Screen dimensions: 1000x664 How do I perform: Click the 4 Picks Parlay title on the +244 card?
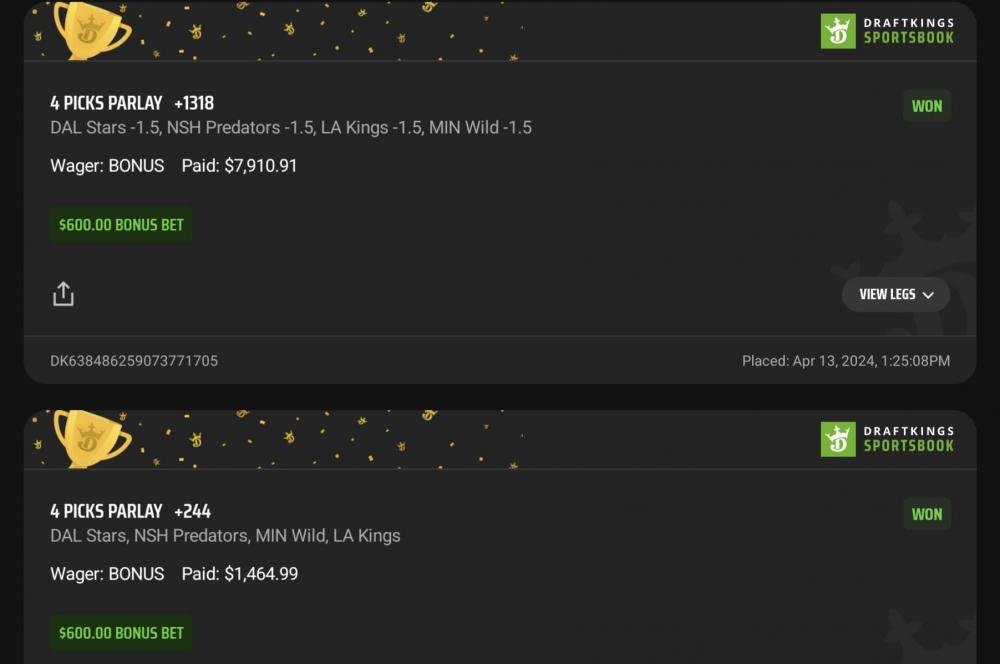click(x=106, y=511)
